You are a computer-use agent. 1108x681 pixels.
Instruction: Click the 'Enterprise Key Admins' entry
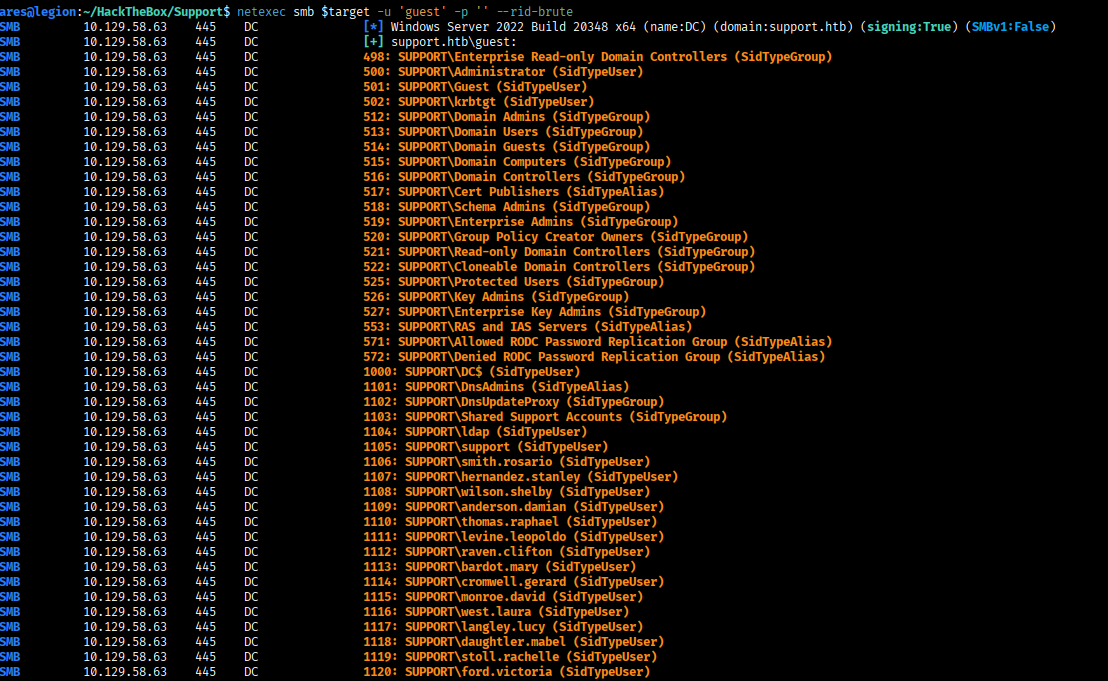[535, 312]
